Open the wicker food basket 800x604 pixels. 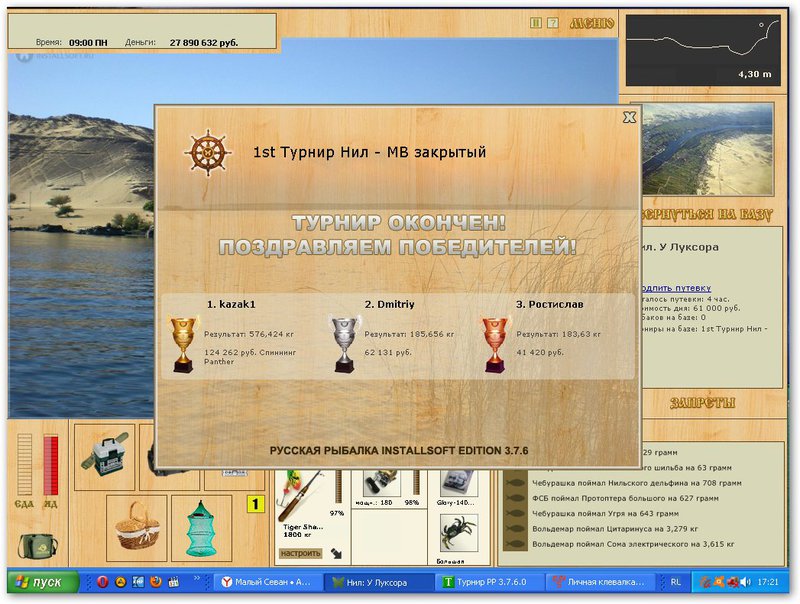pos(137,527)
